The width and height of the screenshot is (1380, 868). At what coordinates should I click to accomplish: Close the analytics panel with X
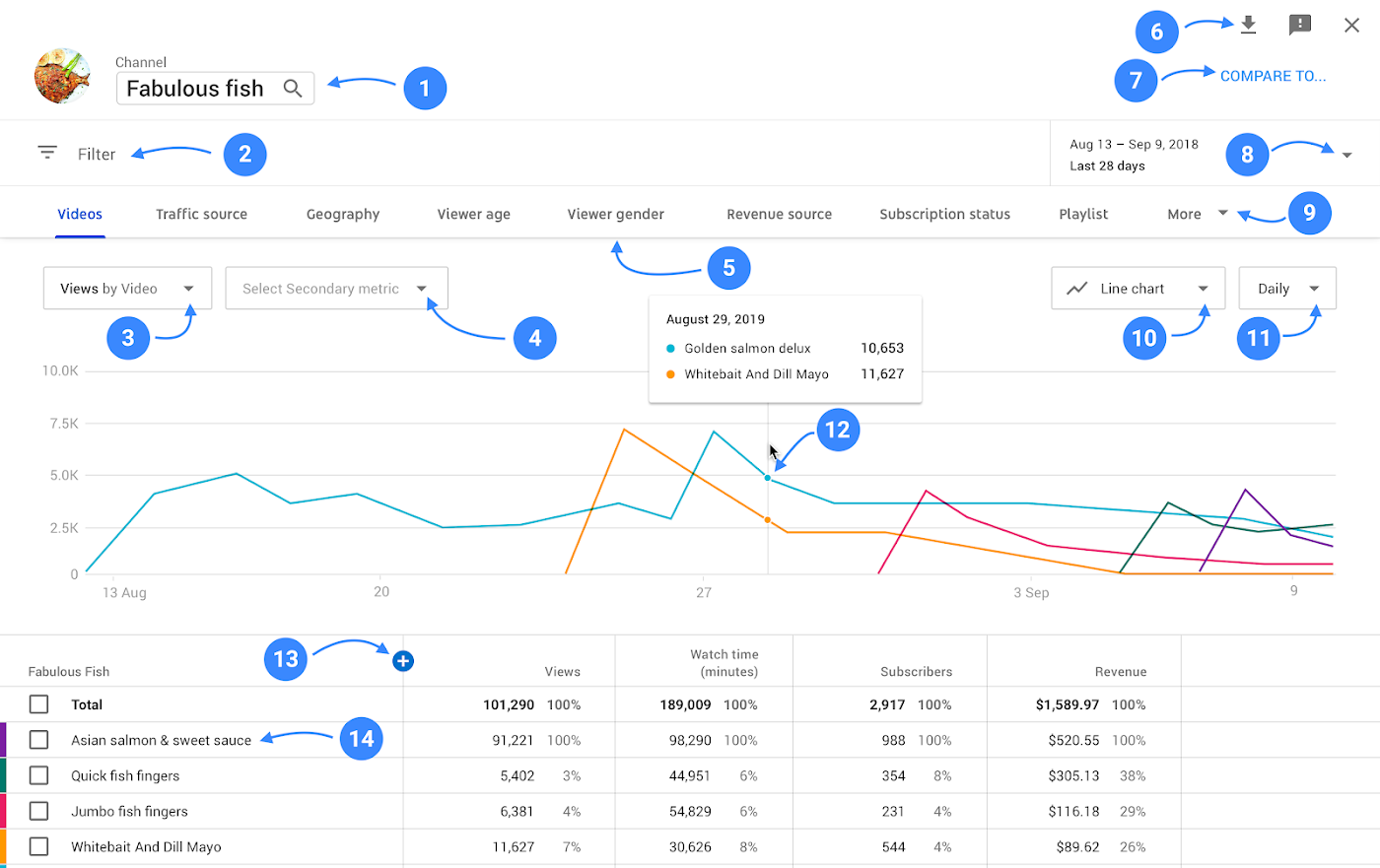pyautogui.click(x=1351, y=25)
